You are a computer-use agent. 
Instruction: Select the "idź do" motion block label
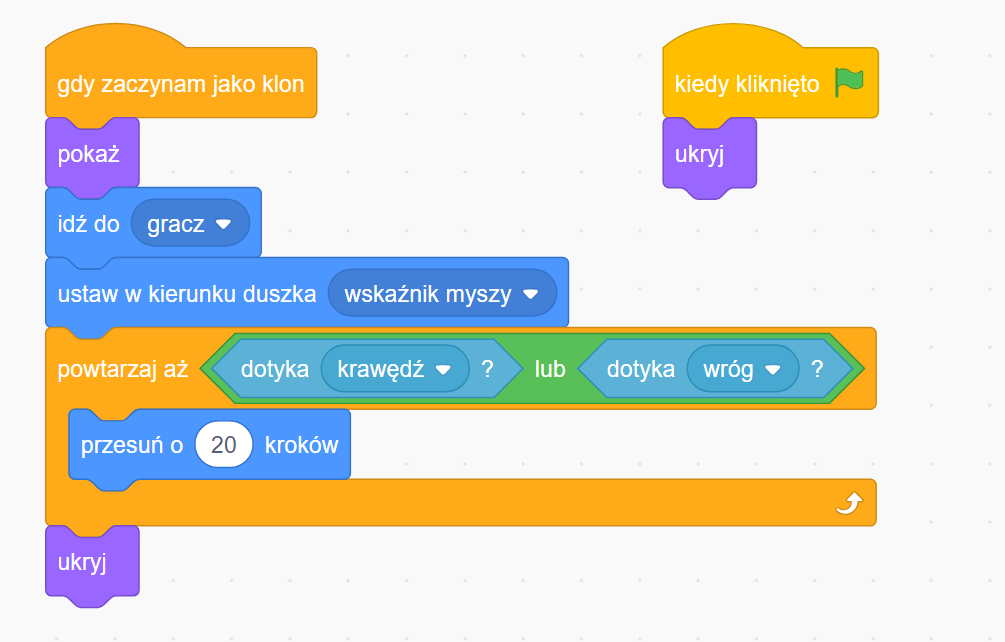point(88,224)
